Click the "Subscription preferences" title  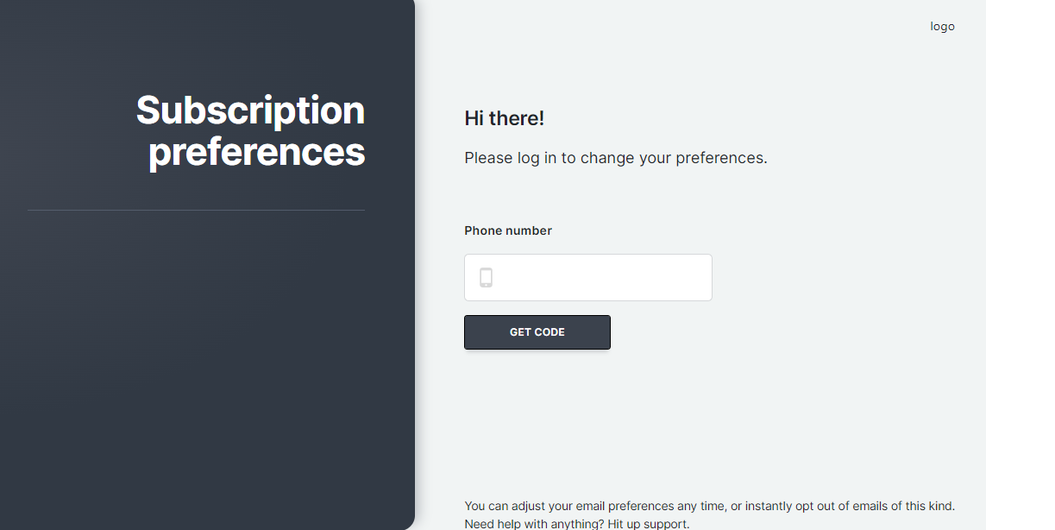point(251,131)
